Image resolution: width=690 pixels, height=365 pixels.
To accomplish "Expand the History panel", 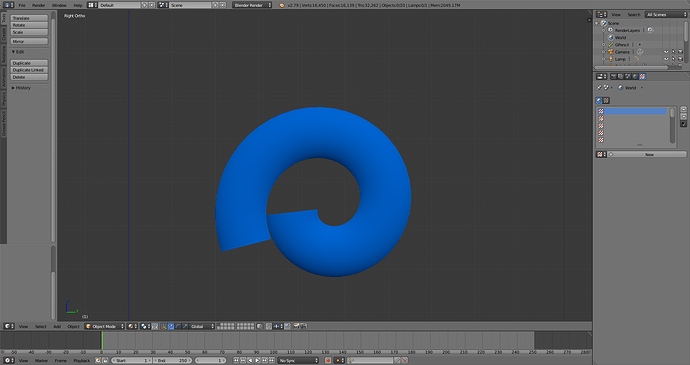I will tap(13, 88).
